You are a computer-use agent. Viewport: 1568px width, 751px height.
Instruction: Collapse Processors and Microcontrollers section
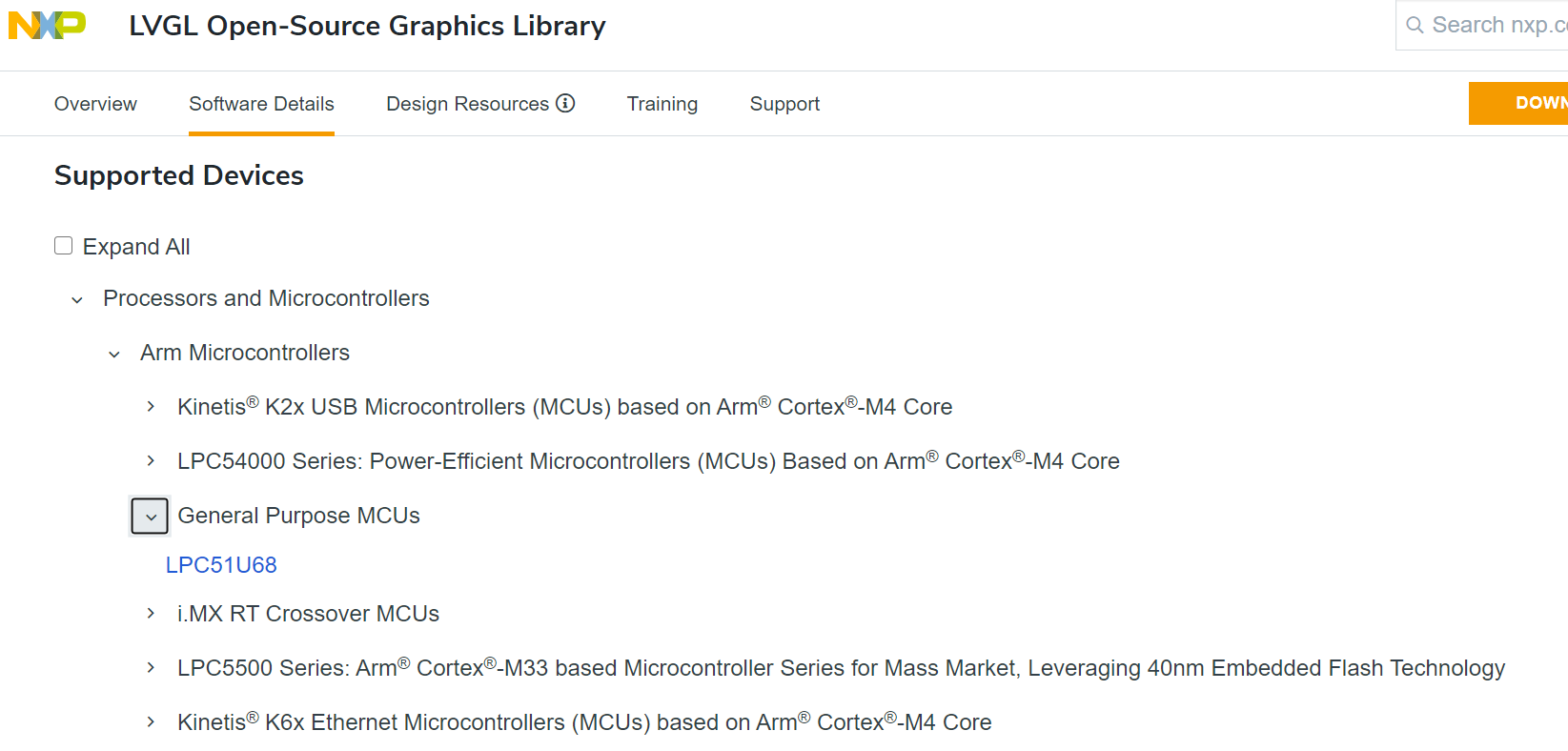[x=77, y=299]
